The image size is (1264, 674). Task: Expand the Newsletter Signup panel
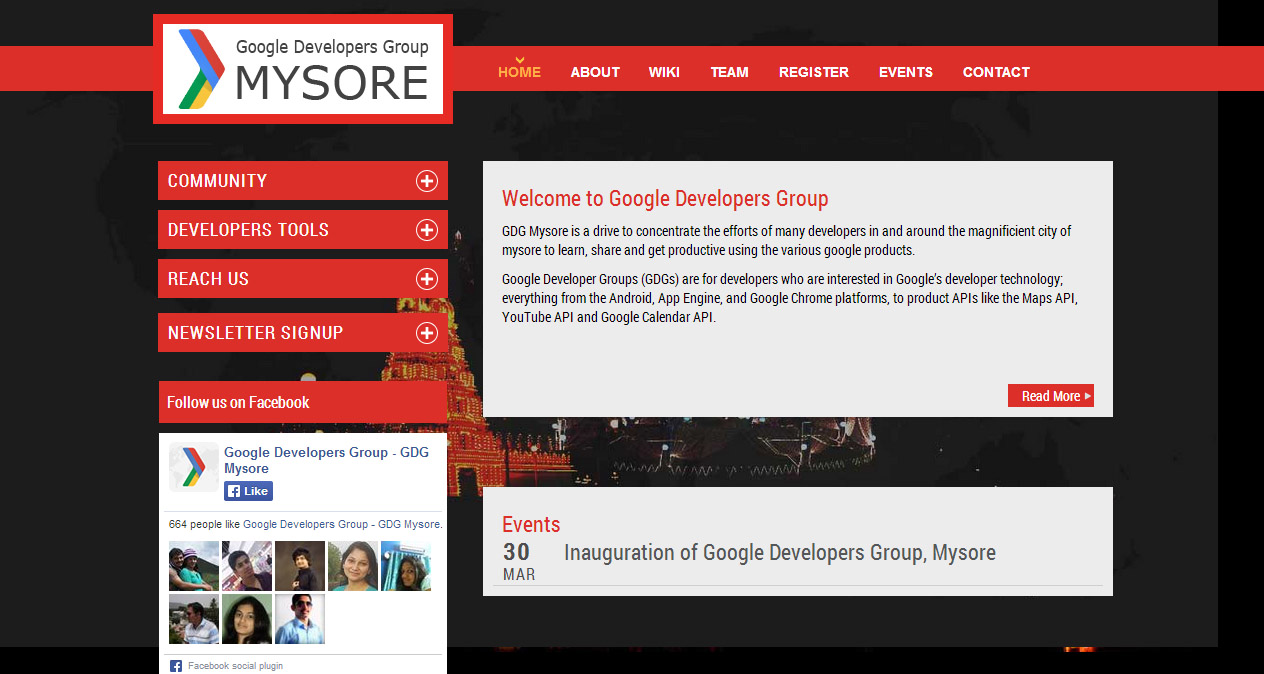click(302, 333)
